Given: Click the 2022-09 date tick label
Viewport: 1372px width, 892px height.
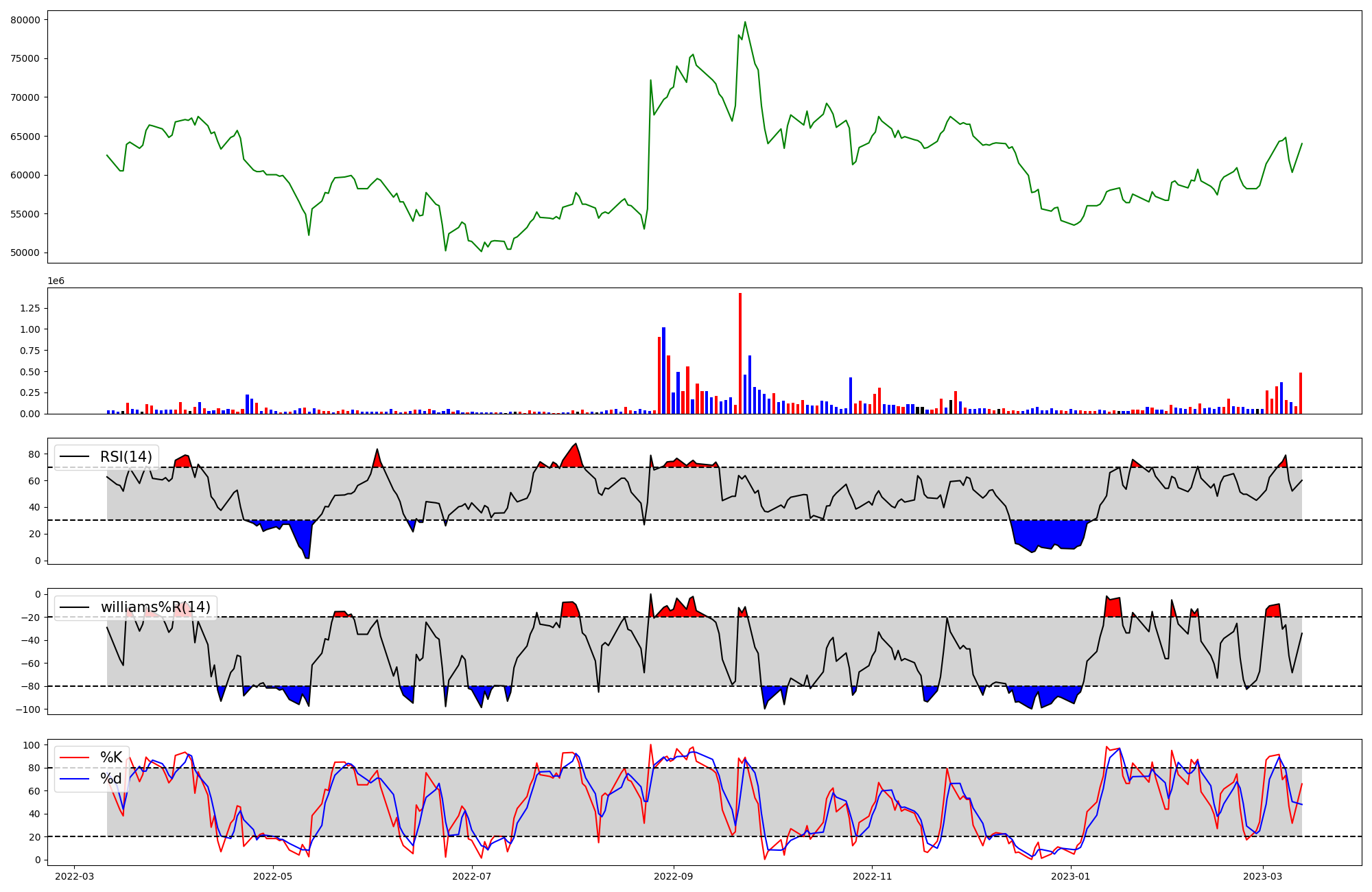Looking at the screenshot, I should 674,876.
